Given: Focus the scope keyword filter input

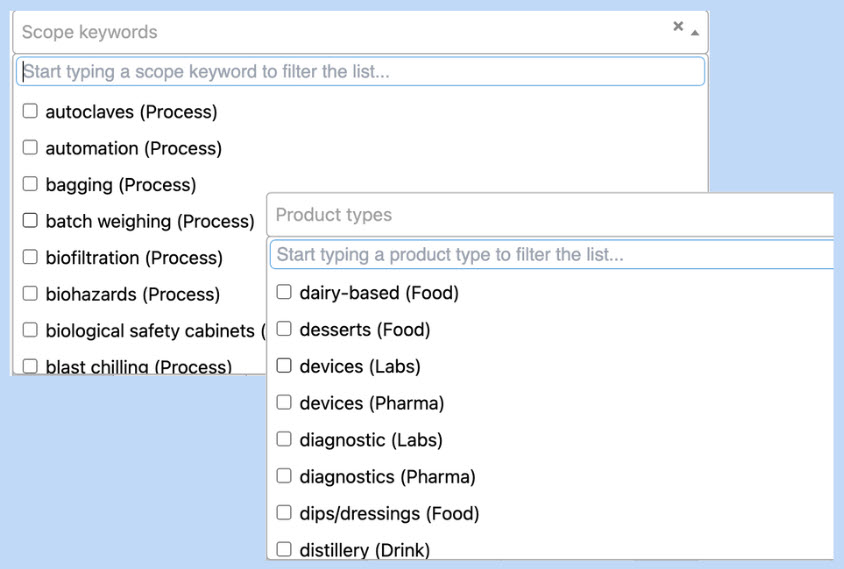Looking at the screenshot, I should (360, 71).
